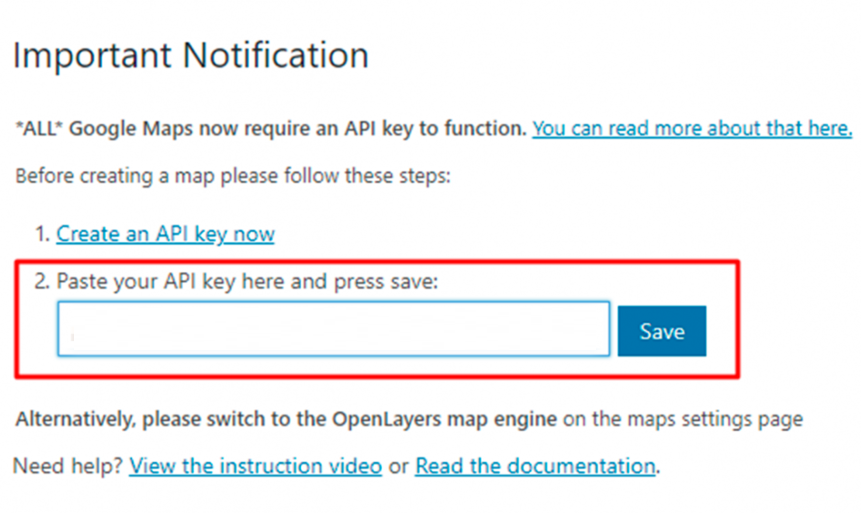Viewport: 861px width, 513px height.
Task: Open the 'Read the documentation' link
Action: click(x=535, y=466)
